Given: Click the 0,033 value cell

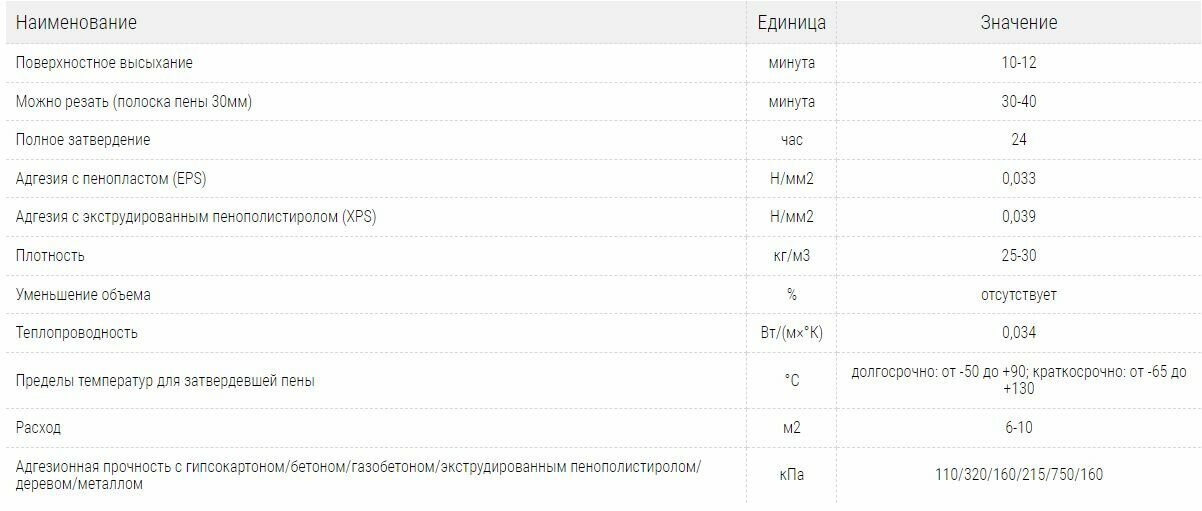Looking at the screenshot, I should pos(1018,178).
